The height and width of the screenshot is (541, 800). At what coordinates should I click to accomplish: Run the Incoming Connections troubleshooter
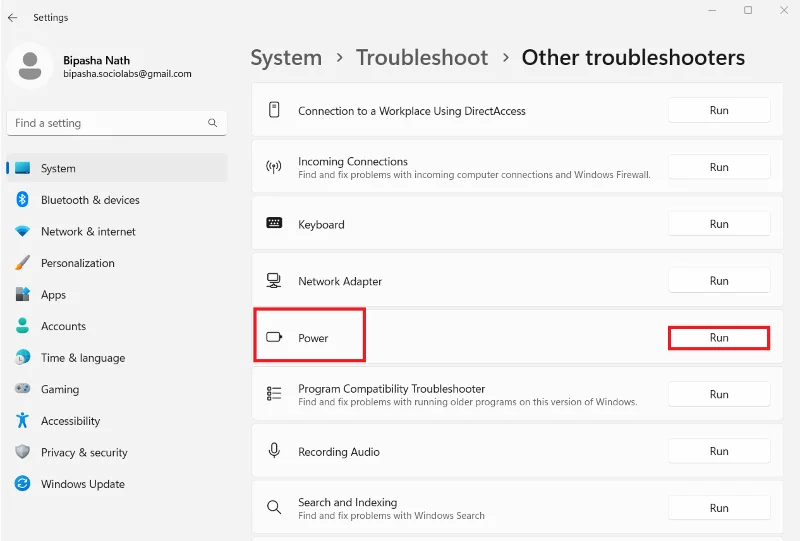[x=719, y=167]
